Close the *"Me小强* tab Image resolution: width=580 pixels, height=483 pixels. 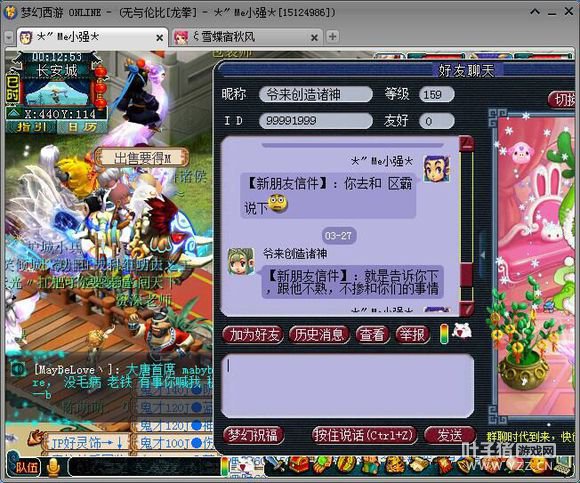pyautogui.click(x=159, y=38)
